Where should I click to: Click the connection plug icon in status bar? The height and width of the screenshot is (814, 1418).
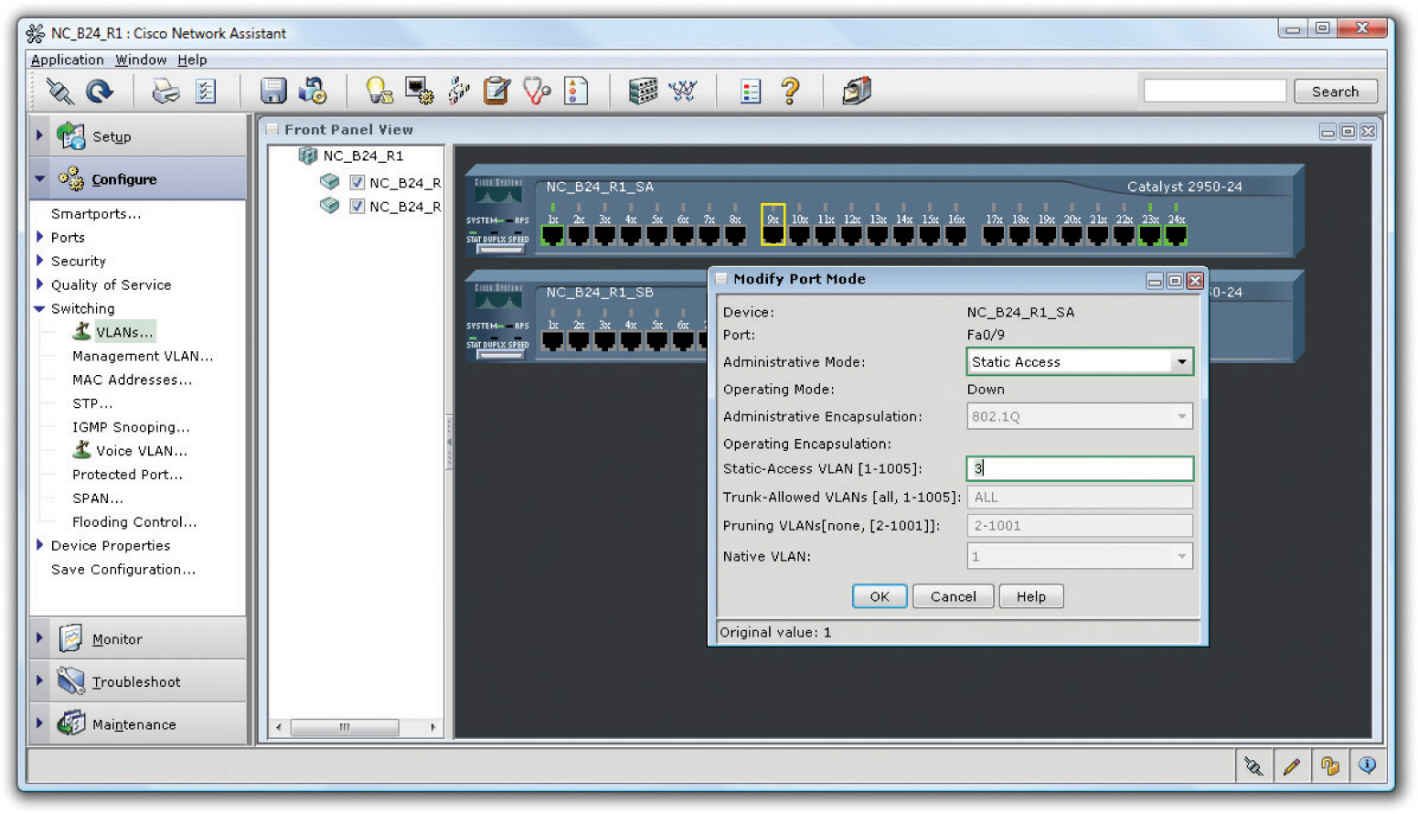[x=1254, y=766]
